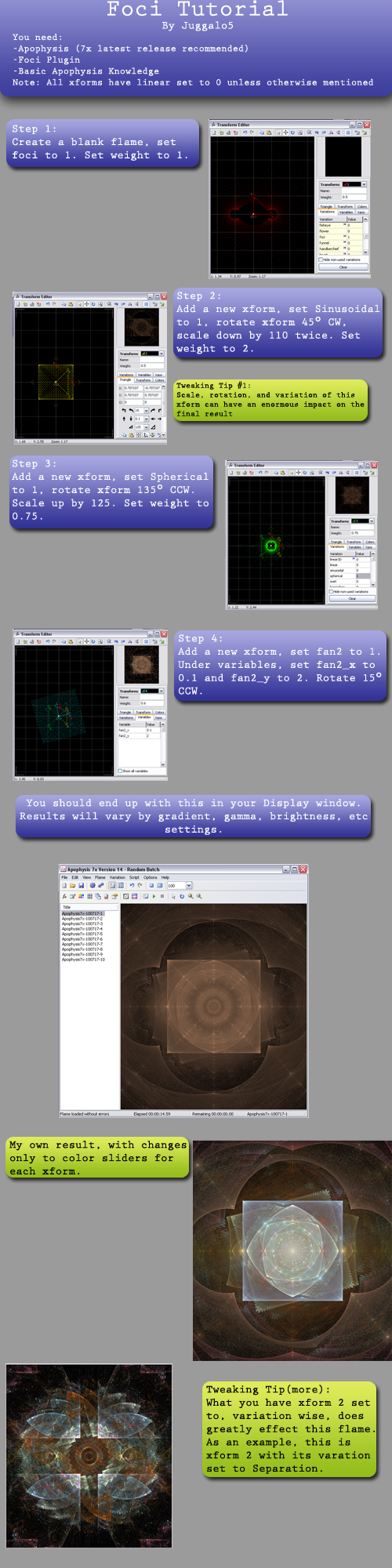Click move down arrow in yellow triangle editor

[x=131, y=419]
